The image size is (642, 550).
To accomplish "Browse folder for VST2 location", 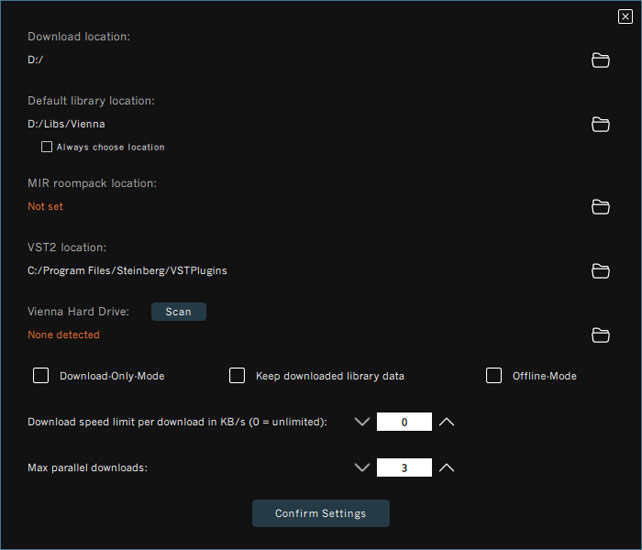I will point(600,271).
